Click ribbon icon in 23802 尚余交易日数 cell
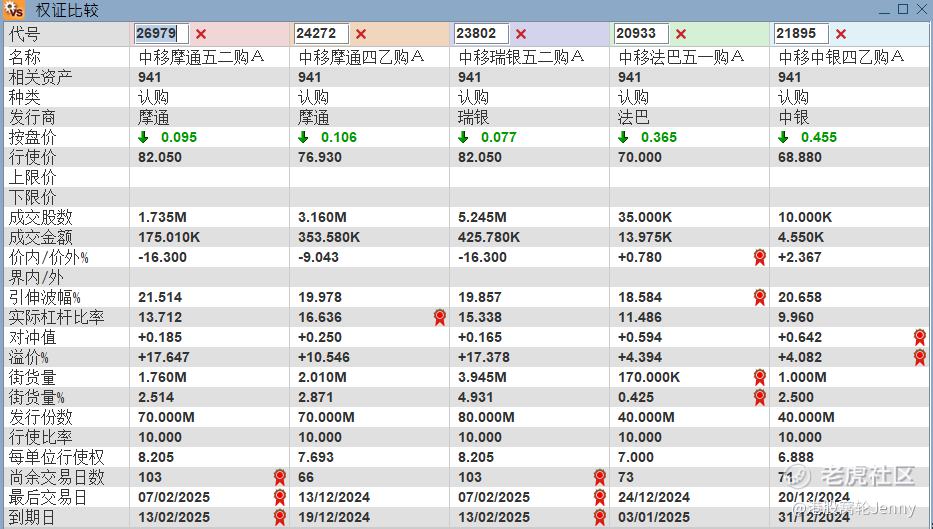933x529 pixels. [600, 477]
